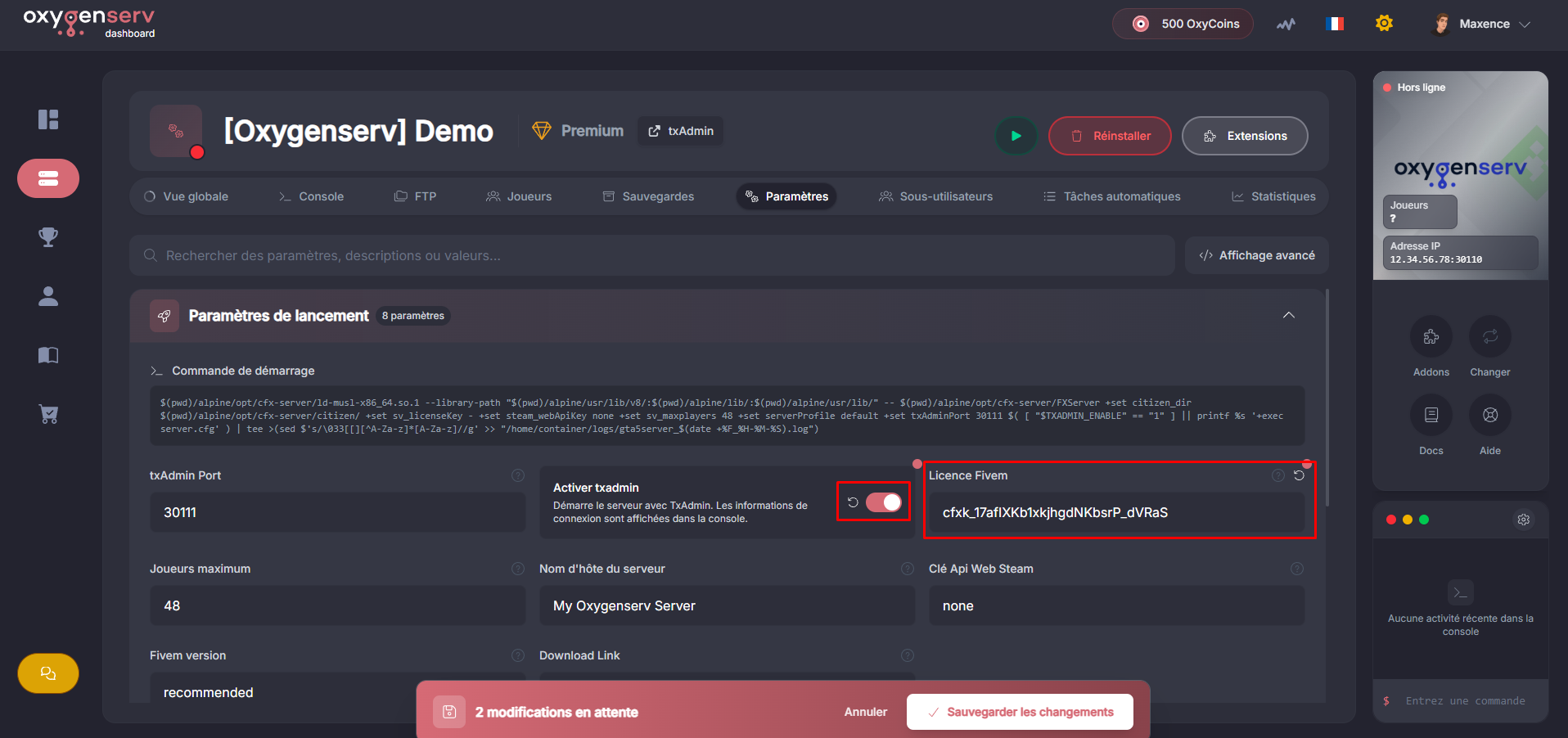Toggle Affichage avancé view
The width and height of the screenshot is (1568, 738).
tap(1256, 255)
